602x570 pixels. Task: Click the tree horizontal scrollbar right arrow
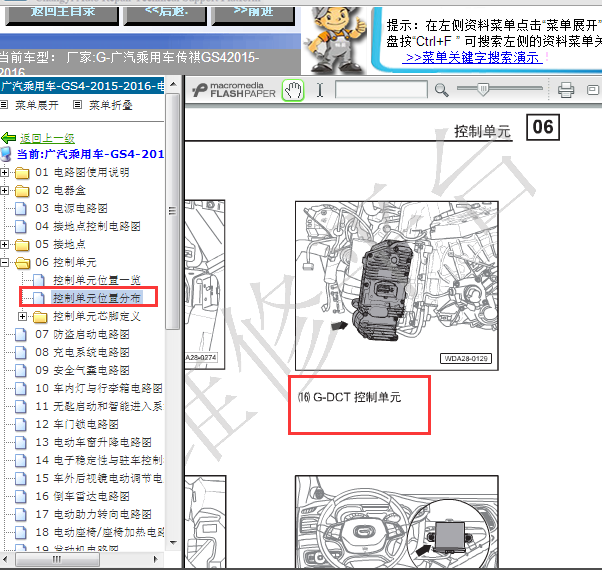155,559
